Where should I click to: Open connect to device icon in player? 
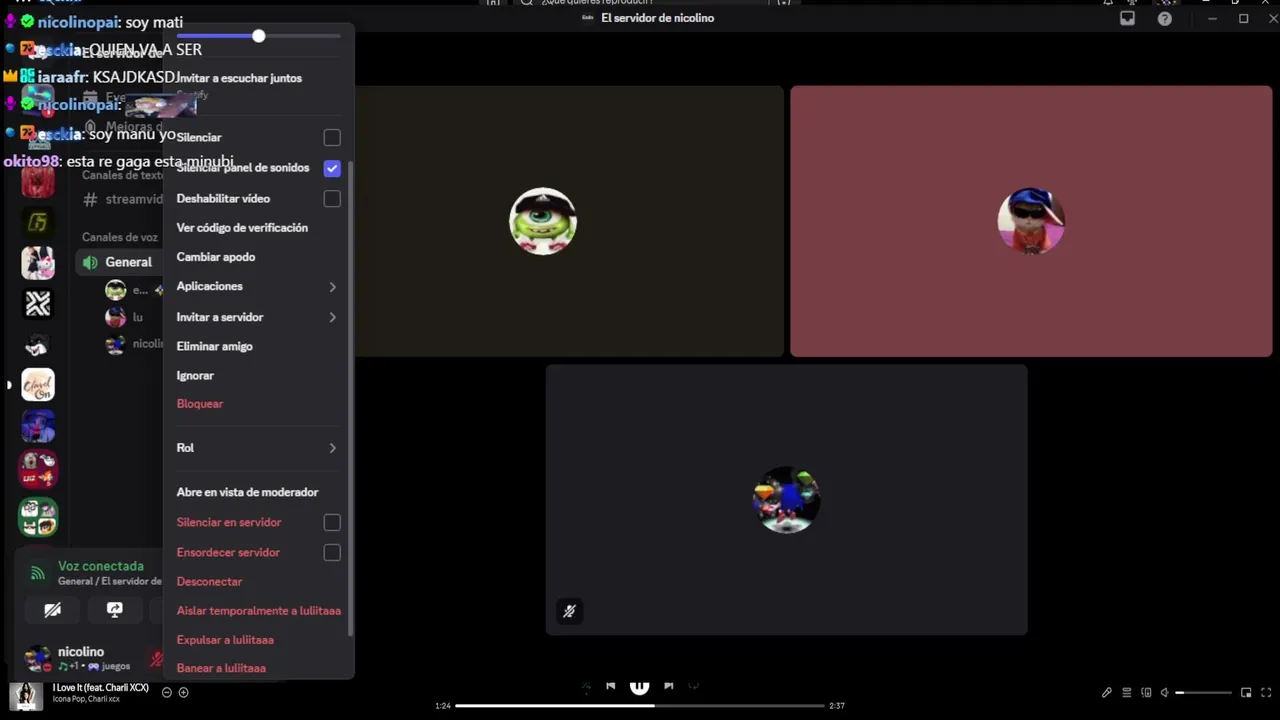1146,692
